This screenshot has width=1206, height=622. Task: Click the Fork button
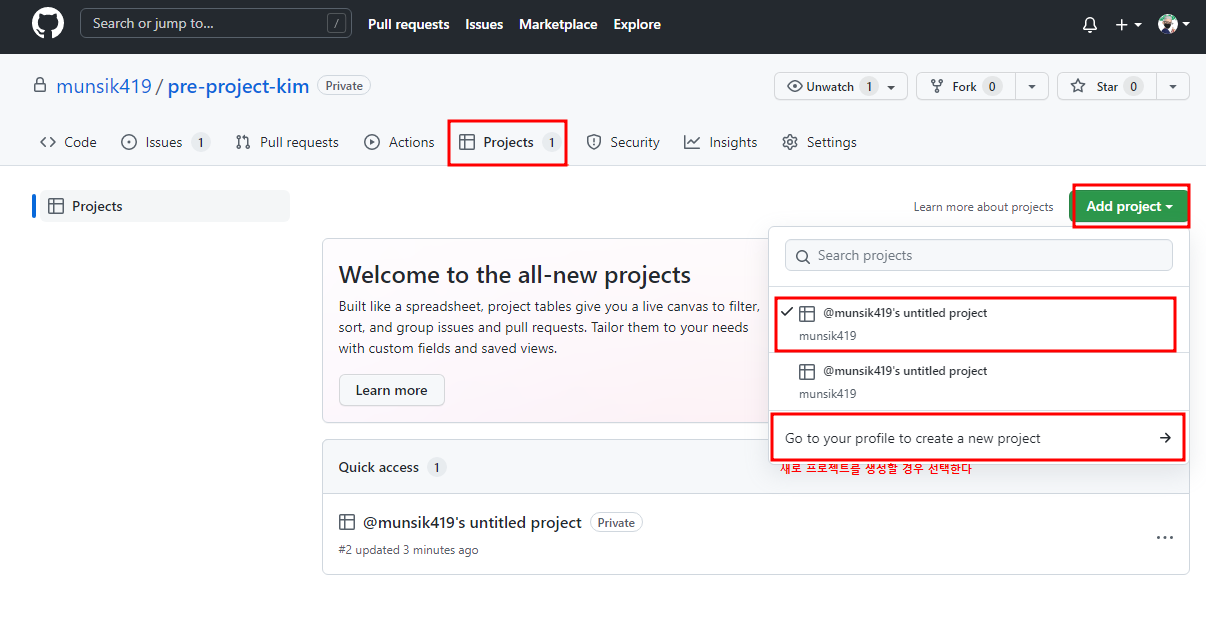pos(965,87)
